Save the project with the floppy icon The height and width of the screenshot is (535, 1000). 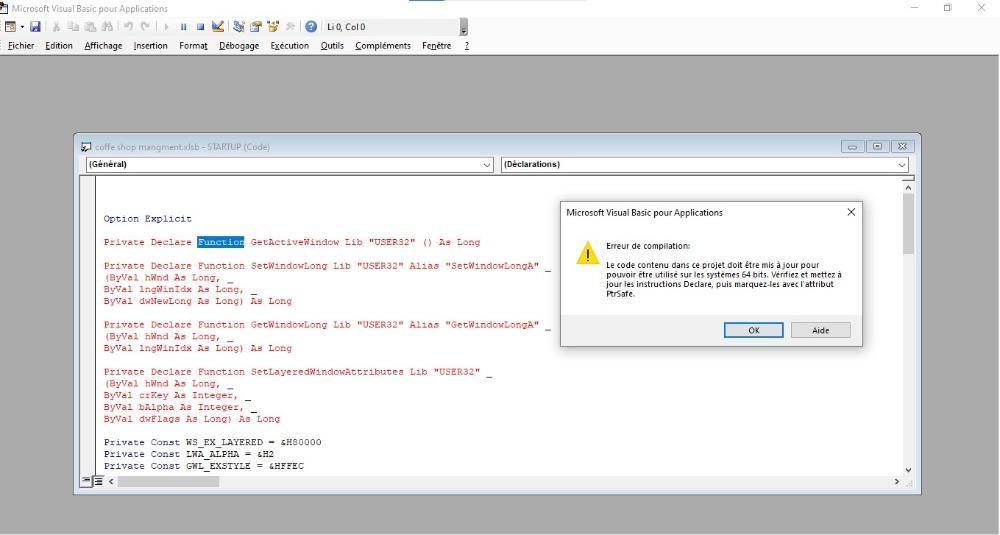click(x=35, y=27)
